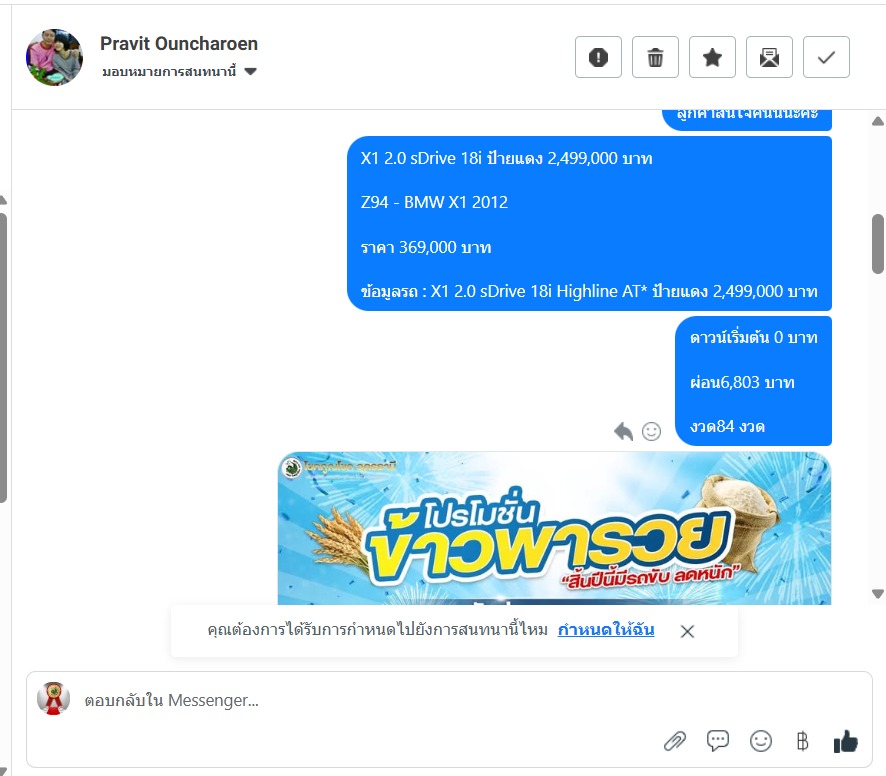Viewport: 886px width, 776px height.
Task: Send a thumbs-up like
Action: pos(845,741)
